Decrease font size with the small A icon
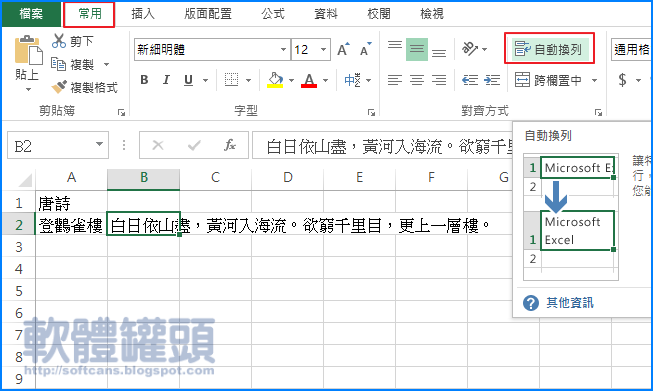 click(365, 50)
